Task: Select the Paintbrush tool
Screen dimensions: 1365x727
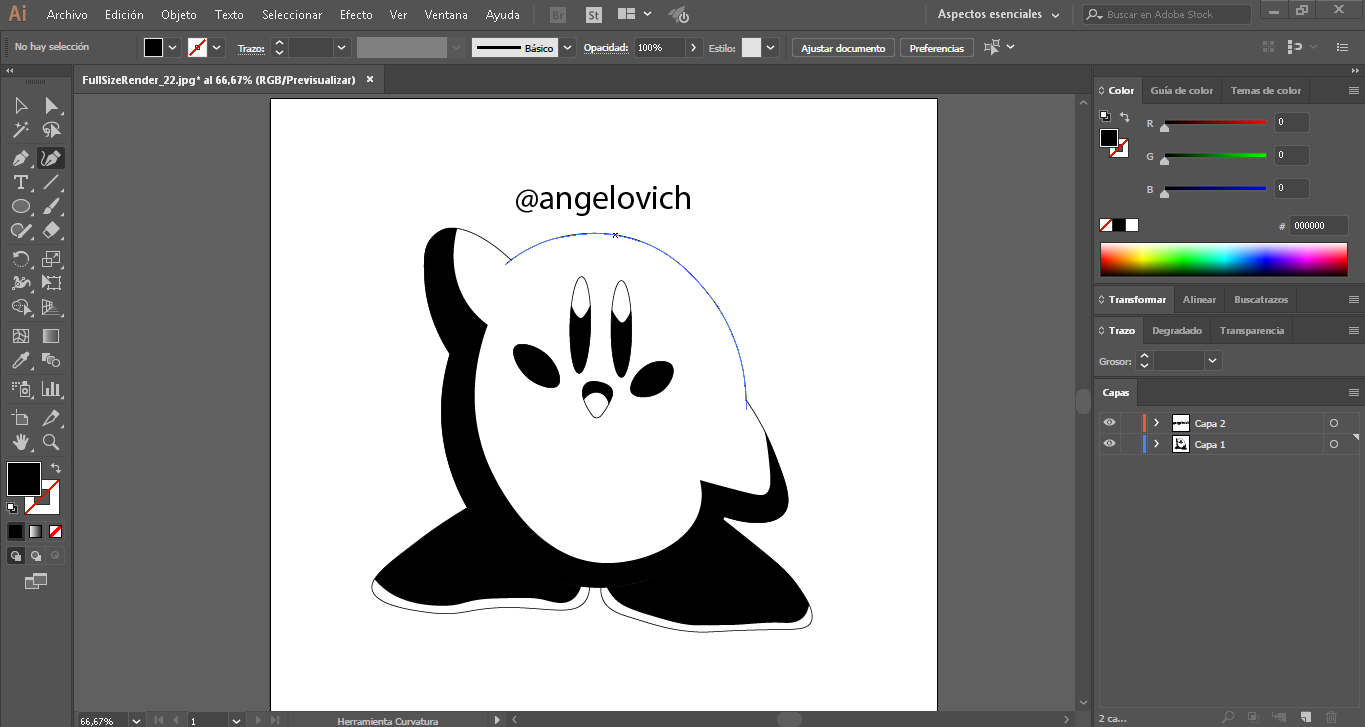Action: click(51, 206)
